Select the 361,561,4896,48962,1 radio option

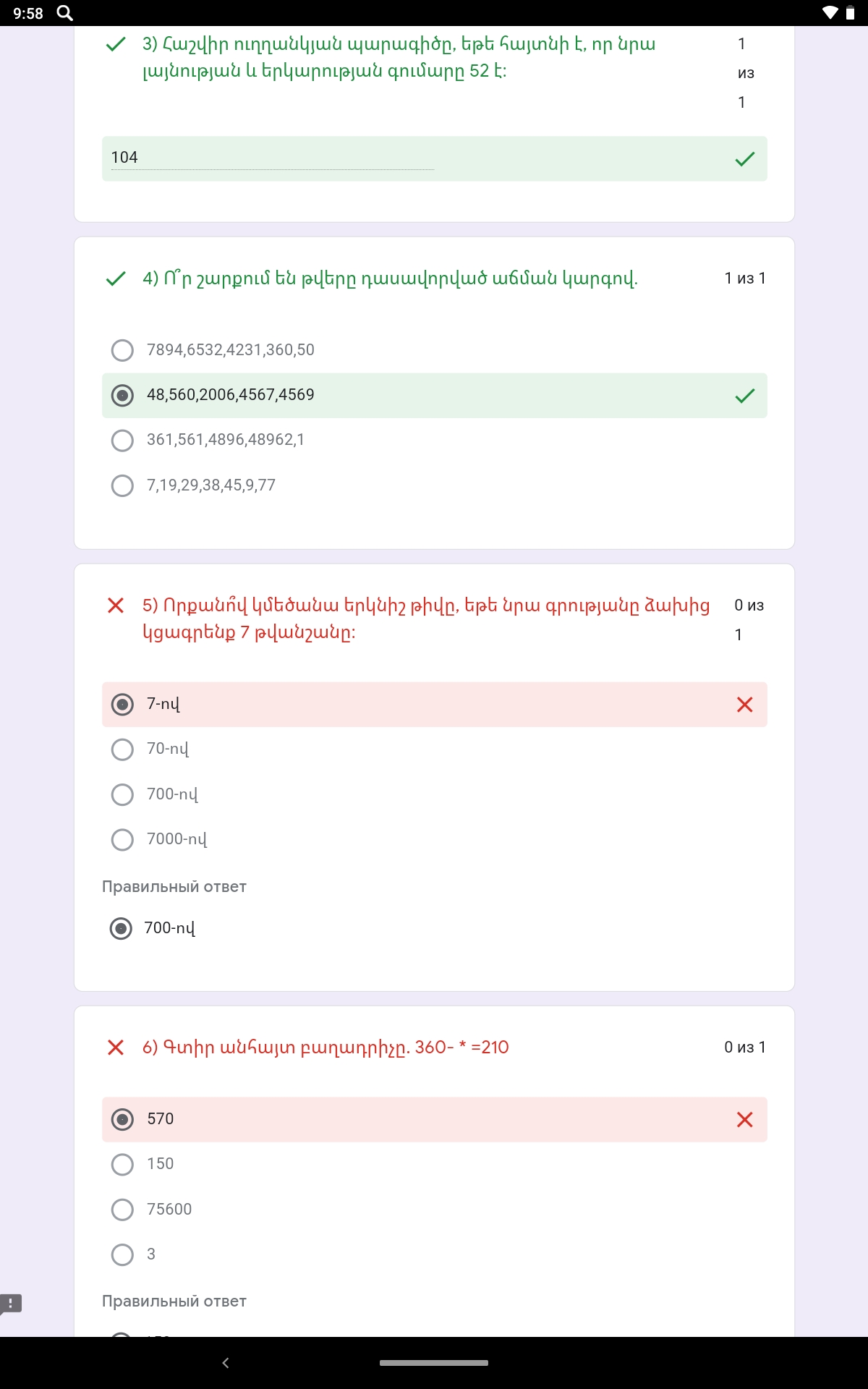pos(122,441)
